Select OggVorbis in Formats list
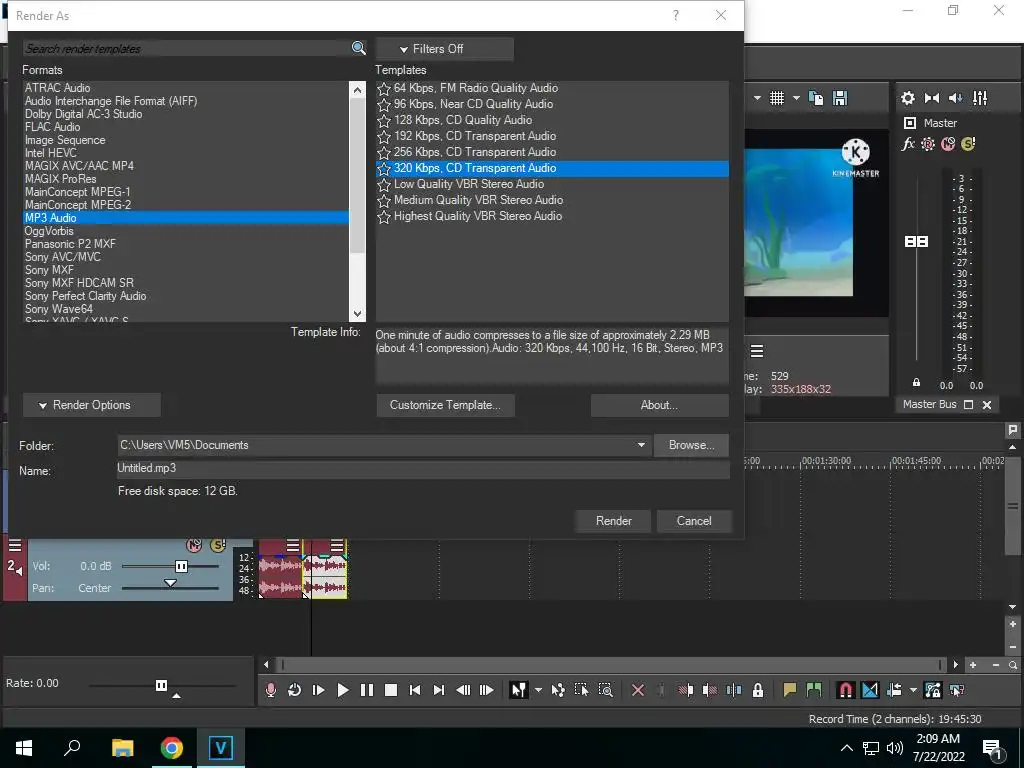This screenshot has width=1024, height=768. pos(185,231)
